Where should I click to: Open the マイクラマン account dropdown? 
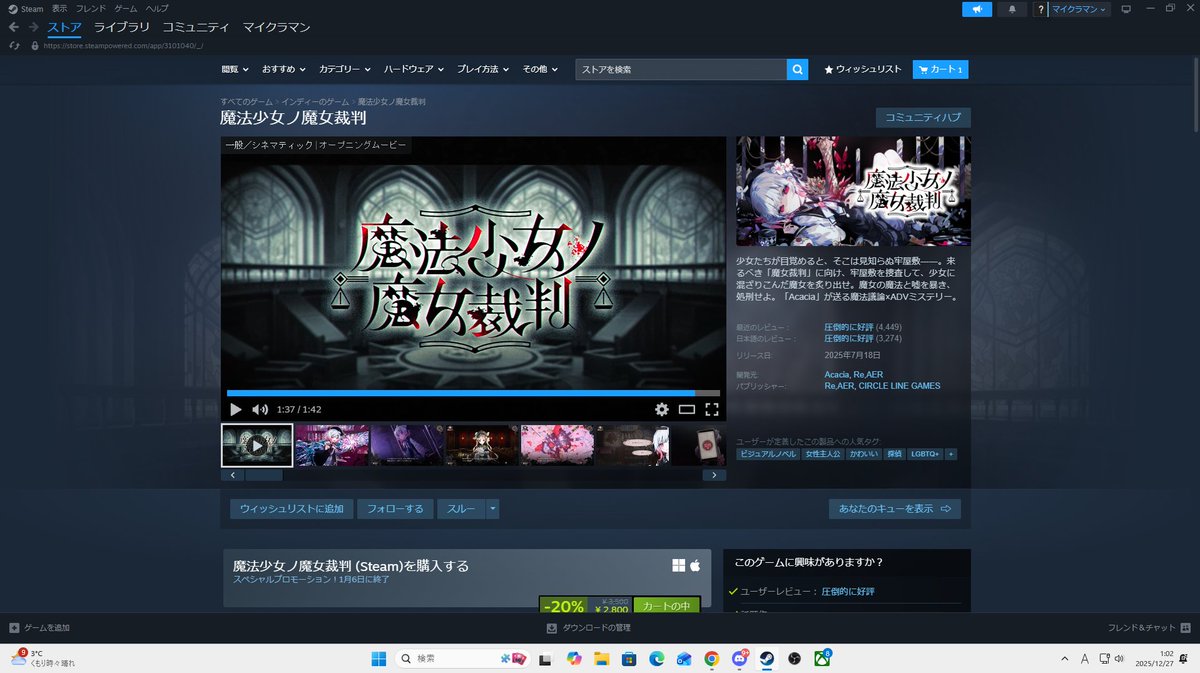(1080, 9)
